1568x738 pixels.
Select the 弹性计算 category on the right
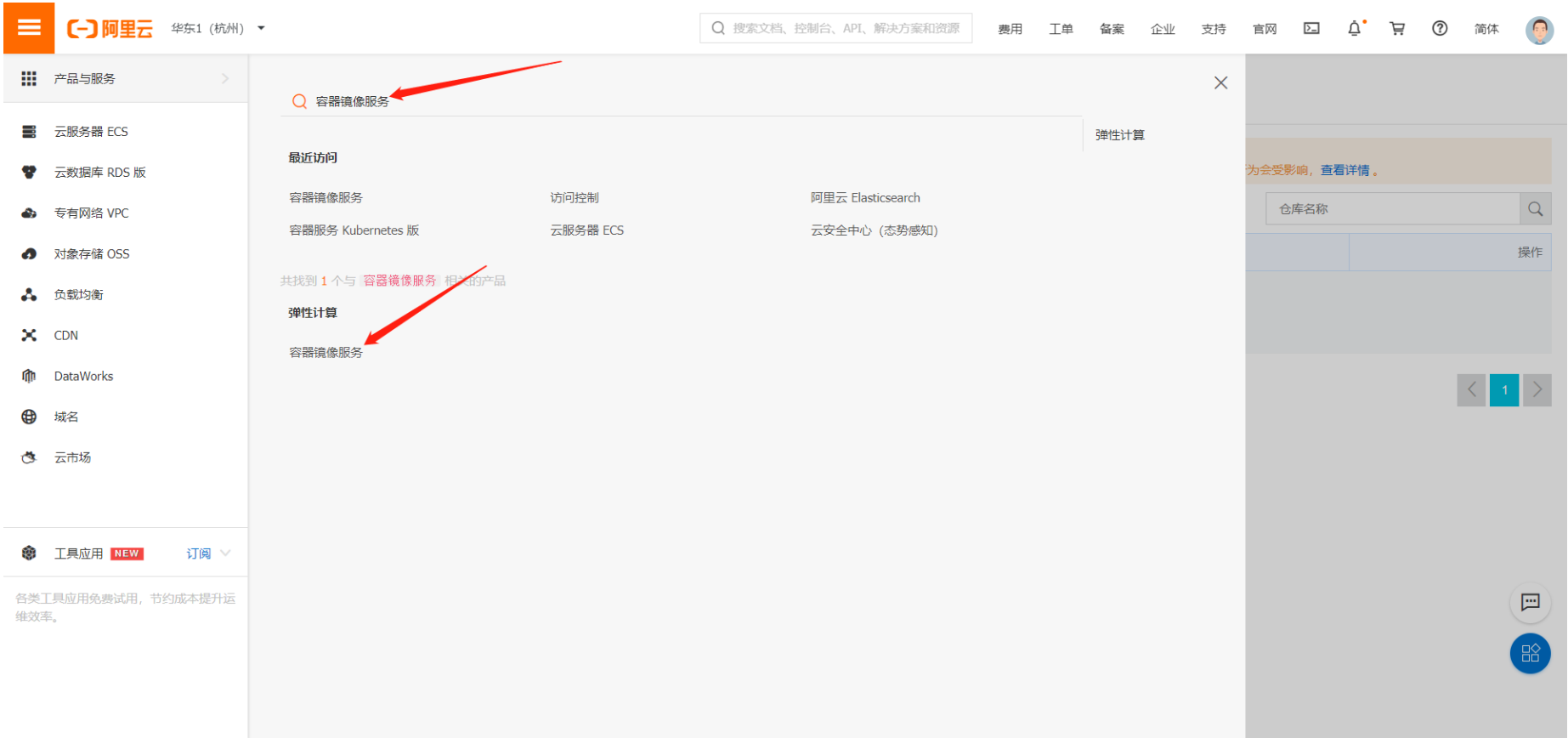(1119, 135)
